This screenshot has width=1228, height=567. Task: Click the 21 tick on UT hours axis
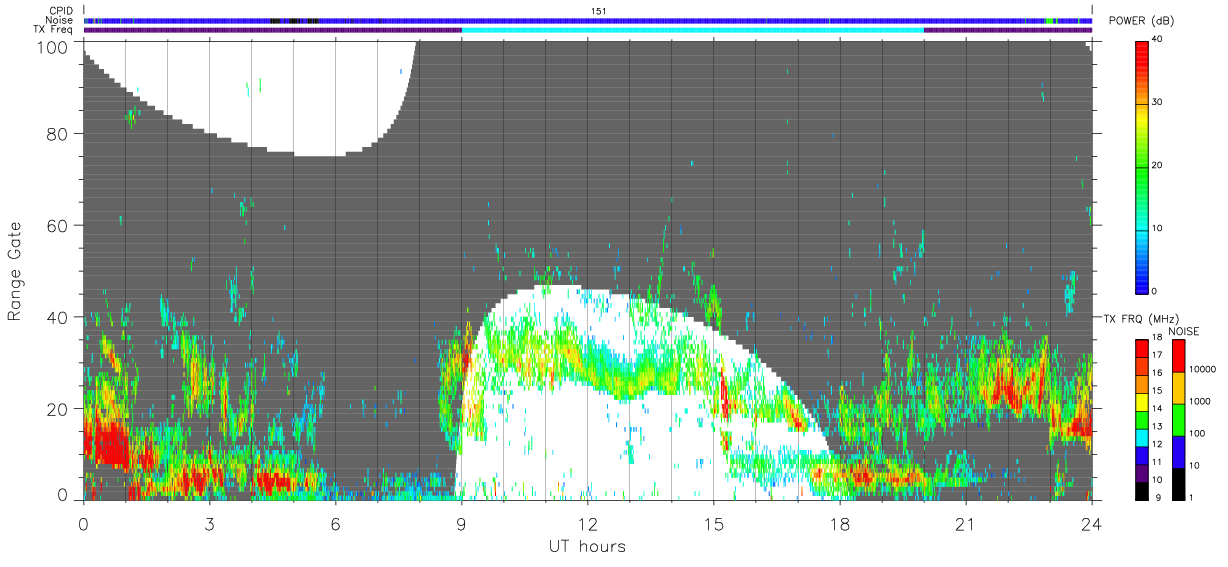point(966,525)
